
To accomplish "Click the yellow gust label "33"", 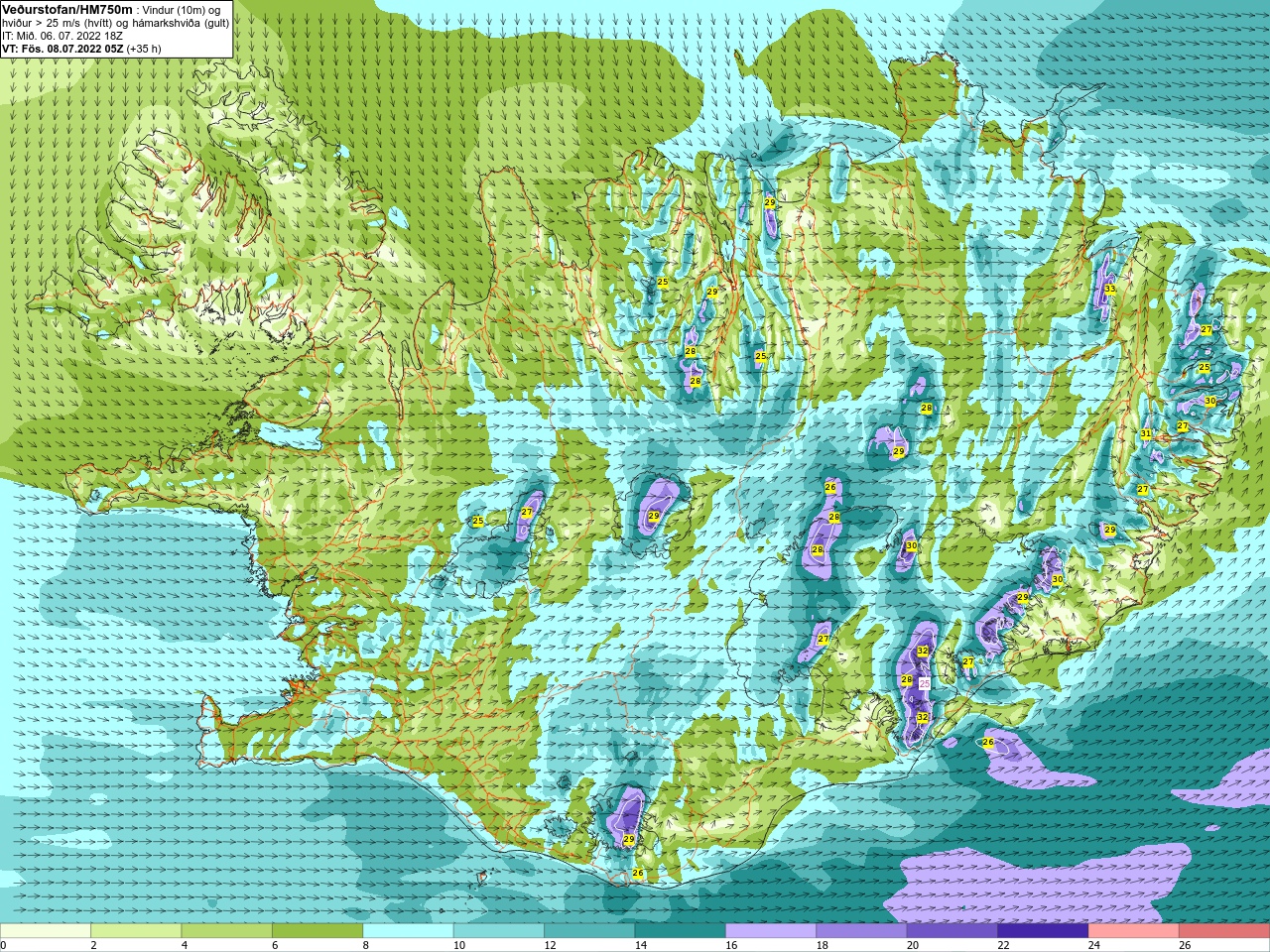I will point(1109,289).
